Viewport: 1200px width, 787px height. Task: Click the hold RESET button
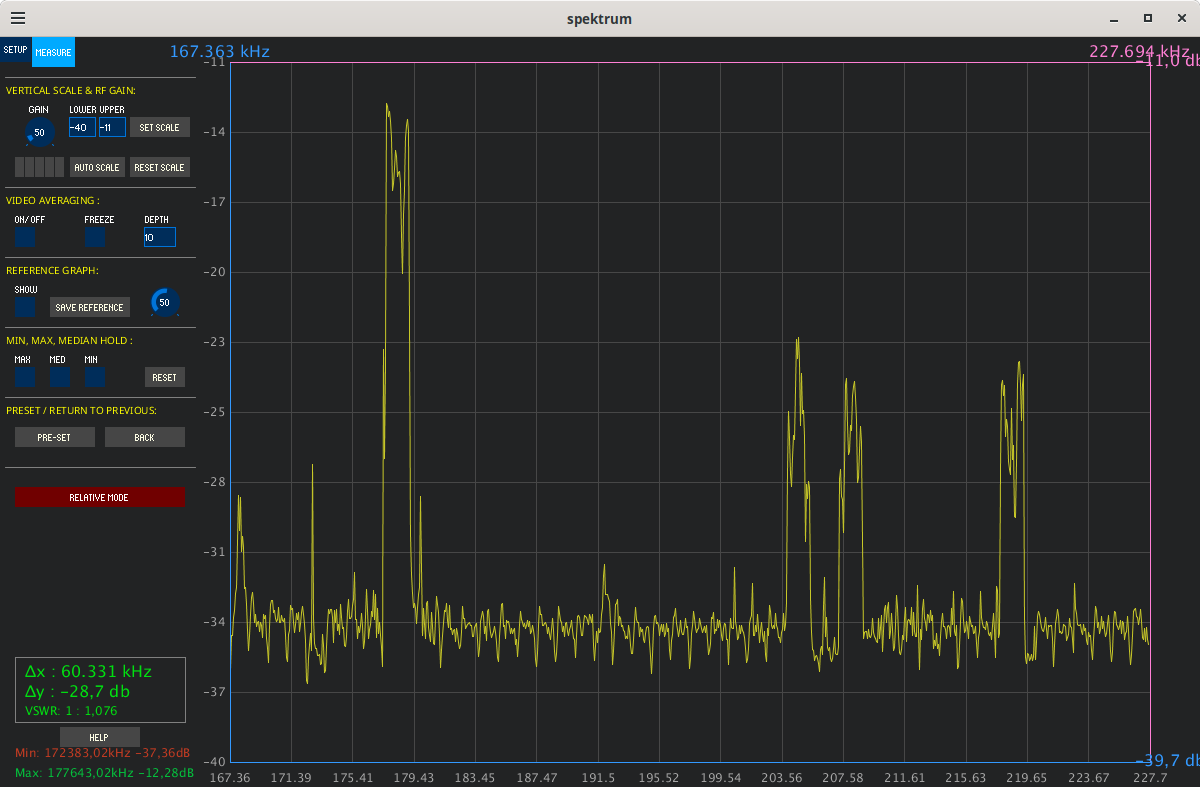click(x=165, y=377)
